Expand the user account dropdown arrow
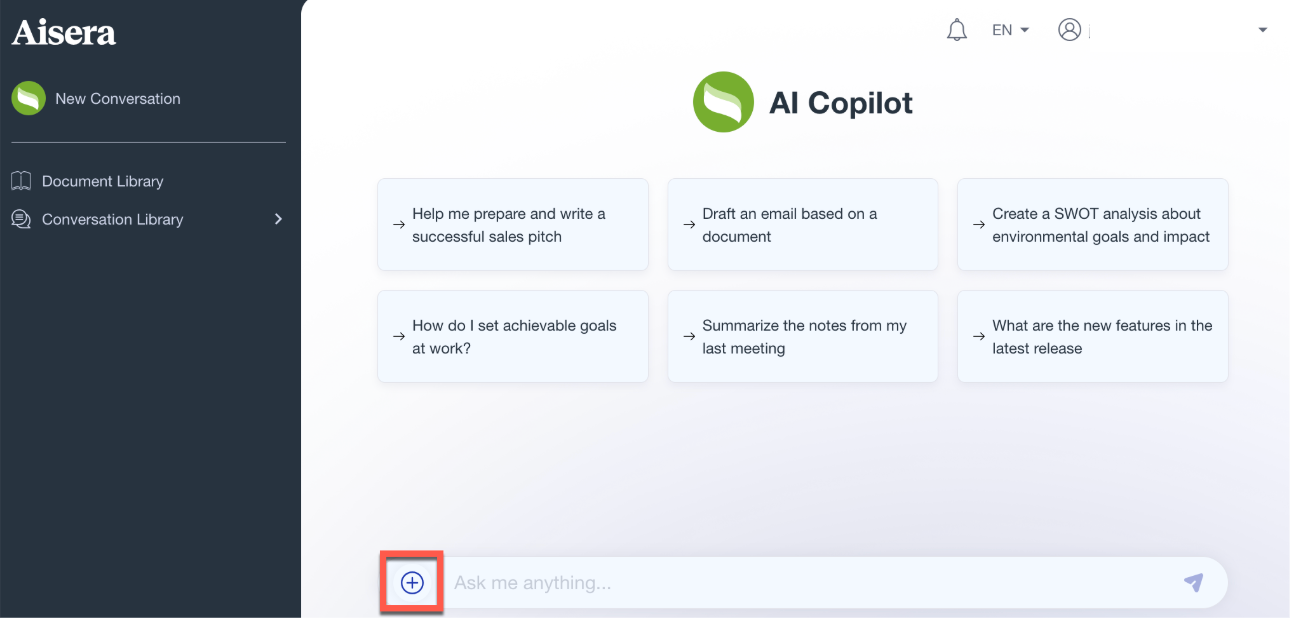Image resolution: width=1290 pixels, height=618 pixels. tap(1262, 30)
